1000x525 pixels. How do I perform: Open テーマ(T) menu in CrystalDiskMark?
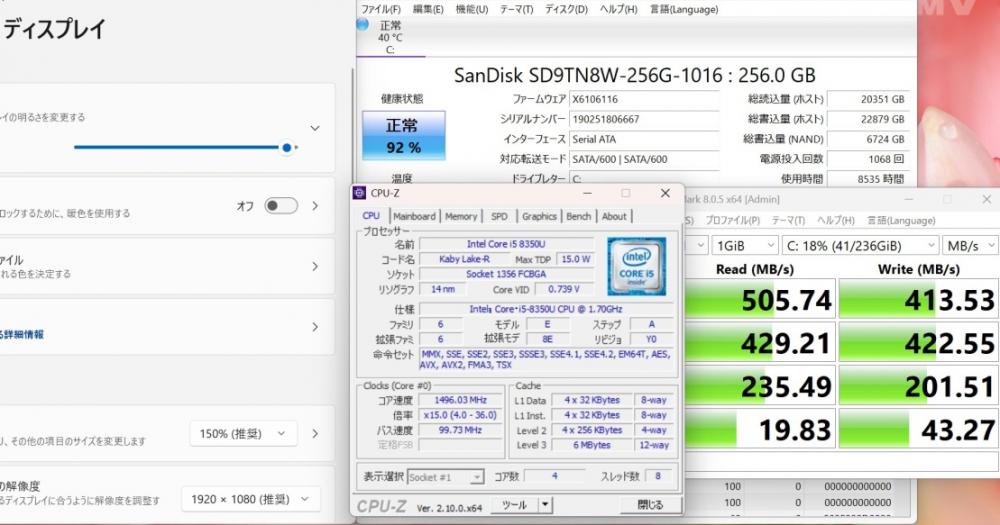pyautogui.click(x=789, y=220)
